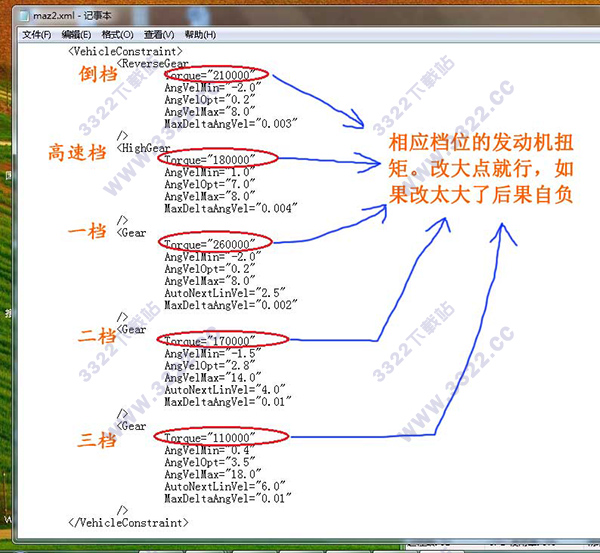Click the AngVelOpt="2.8" line

pyautogui.click(x=210, y=366)
